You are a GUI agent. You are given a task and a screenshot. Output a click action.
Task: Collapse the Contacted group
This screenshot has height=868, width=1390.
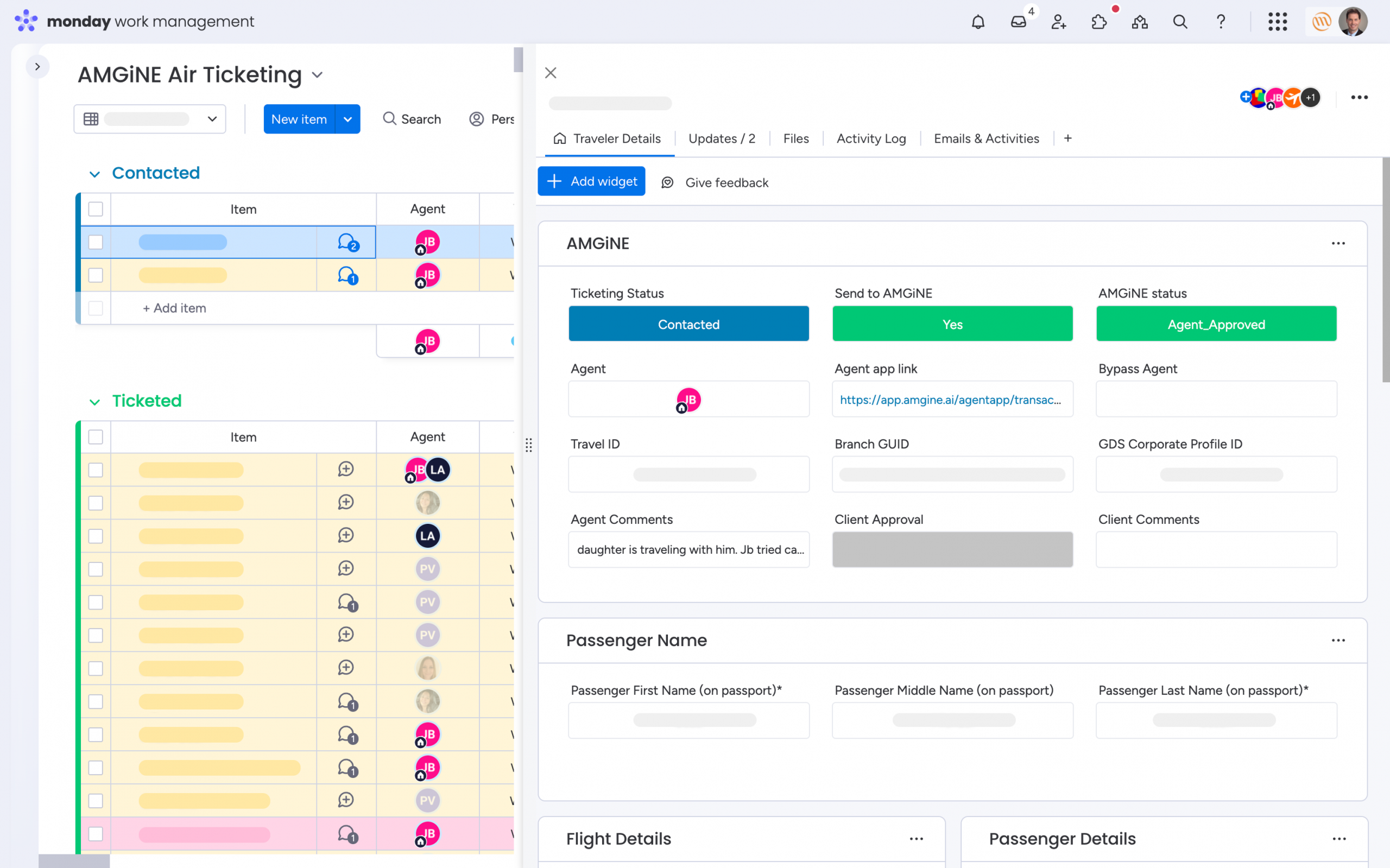(94, 174)
